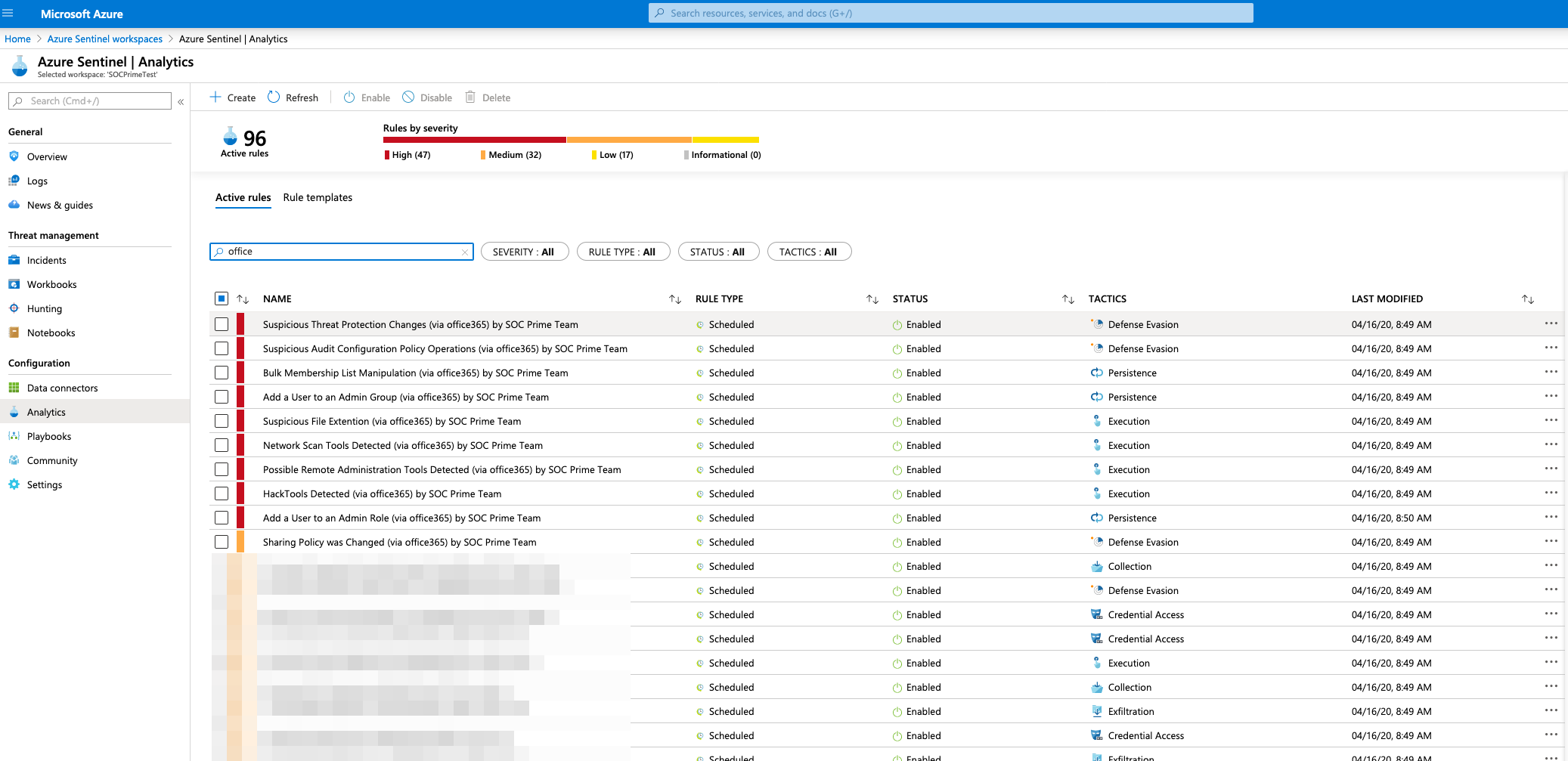
Task: Open Data connectors in the sidebar
Action: (62, 388)
